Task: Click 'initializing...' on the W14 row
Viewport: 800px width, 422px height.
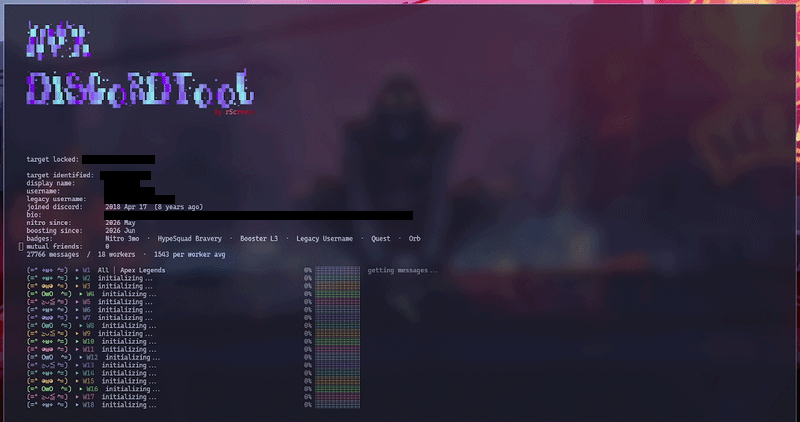Action: click(129, 373)
